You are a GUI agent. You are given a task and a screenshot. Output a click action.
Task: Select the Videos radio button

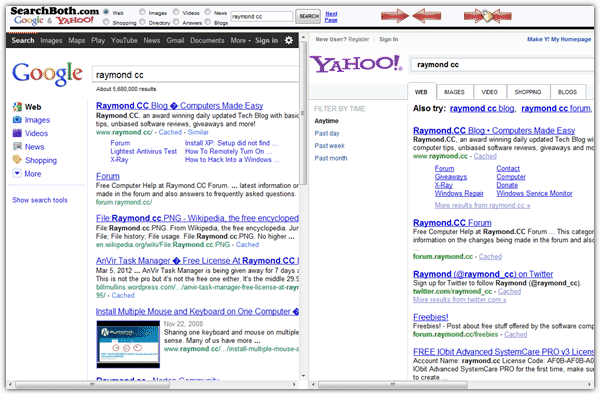click(176, 12)
